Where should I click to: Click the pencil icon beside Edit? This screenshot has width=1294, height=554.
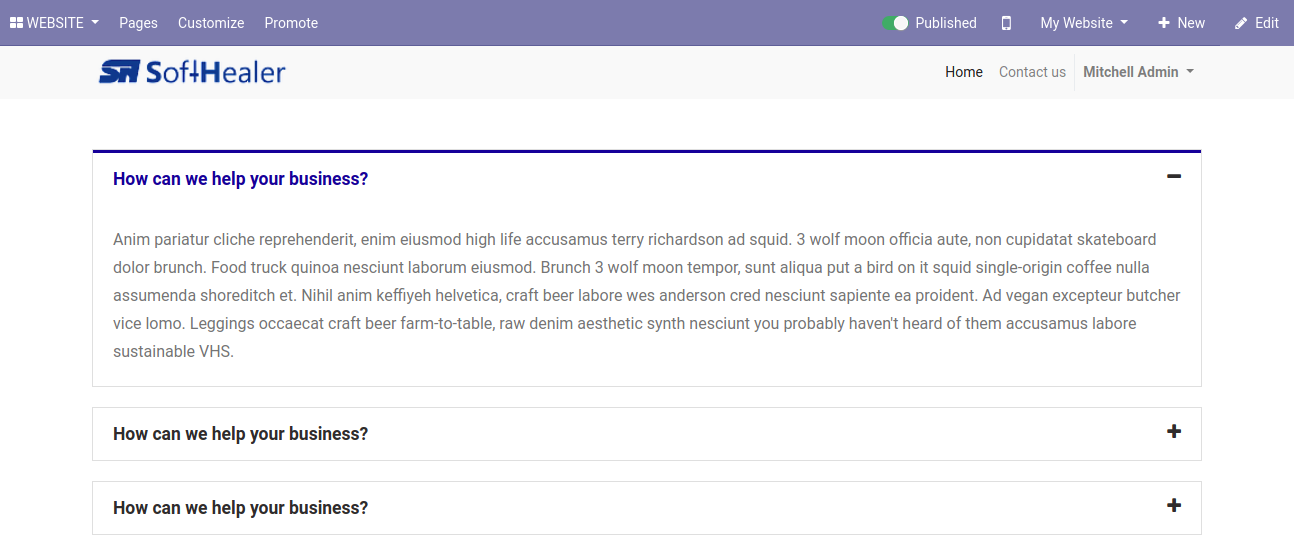click(x=1241, y=23)
